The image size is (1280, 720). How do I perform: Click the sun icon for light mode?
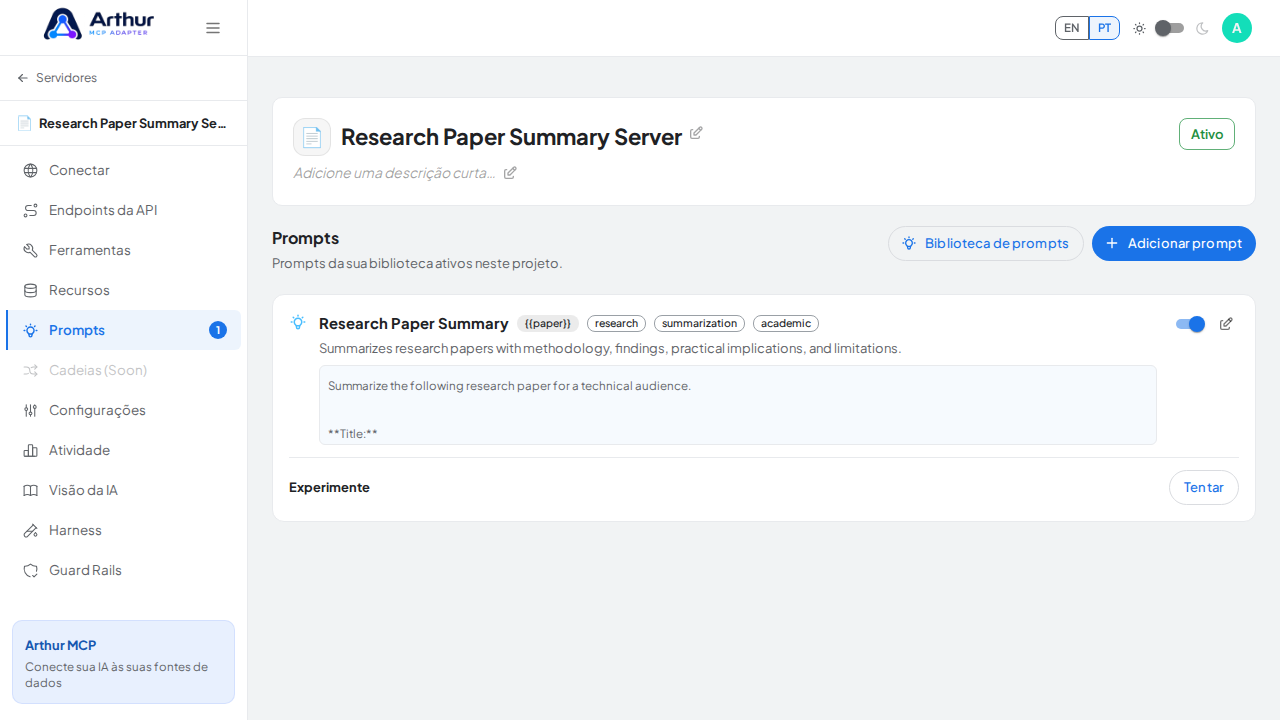(x=1139, y=28)
